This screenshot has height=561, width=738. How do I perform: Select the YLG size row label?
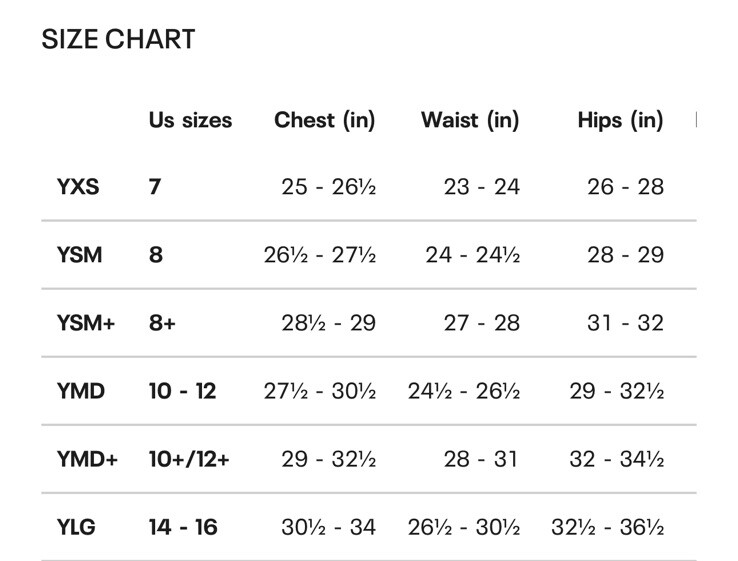coord(76,527)
